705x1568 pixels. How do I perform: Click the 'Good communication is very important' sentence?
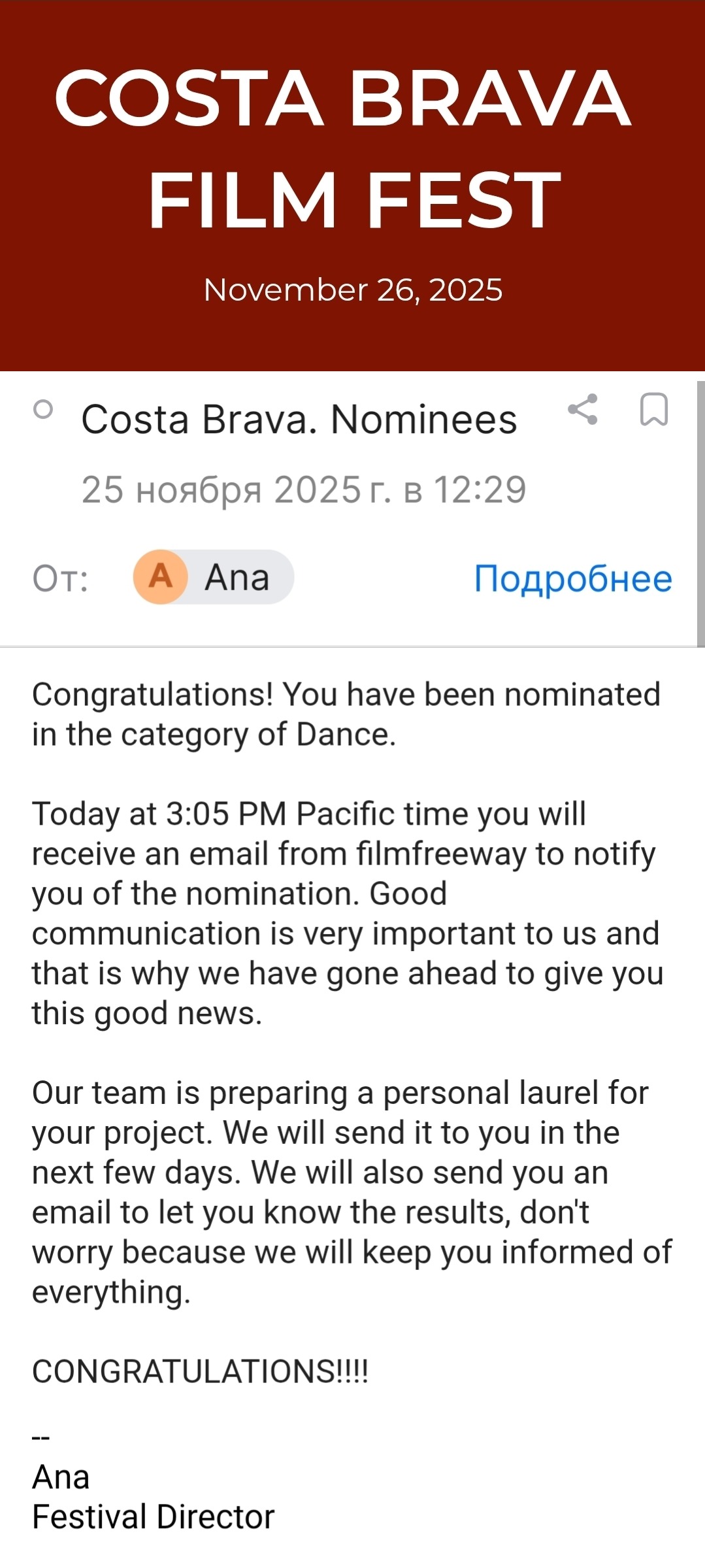346,933
